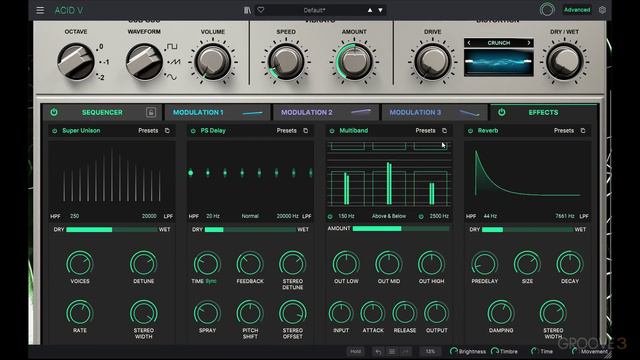This screenshot has width=640, height=360.
Task: Click the Time macro knob
Action: tap(534, 351)
